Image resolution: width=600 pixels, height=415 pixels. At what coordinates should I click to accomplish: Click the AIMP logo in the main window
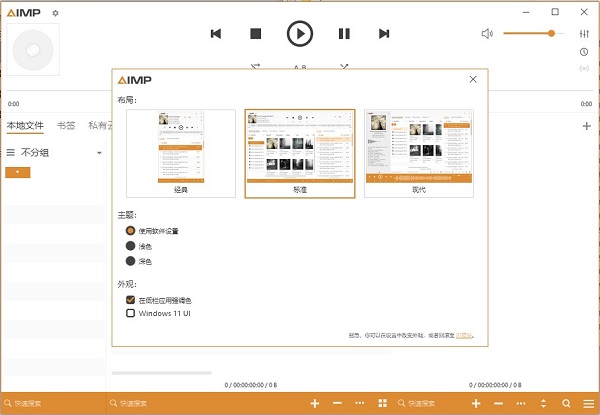click(x=24, y=13)
